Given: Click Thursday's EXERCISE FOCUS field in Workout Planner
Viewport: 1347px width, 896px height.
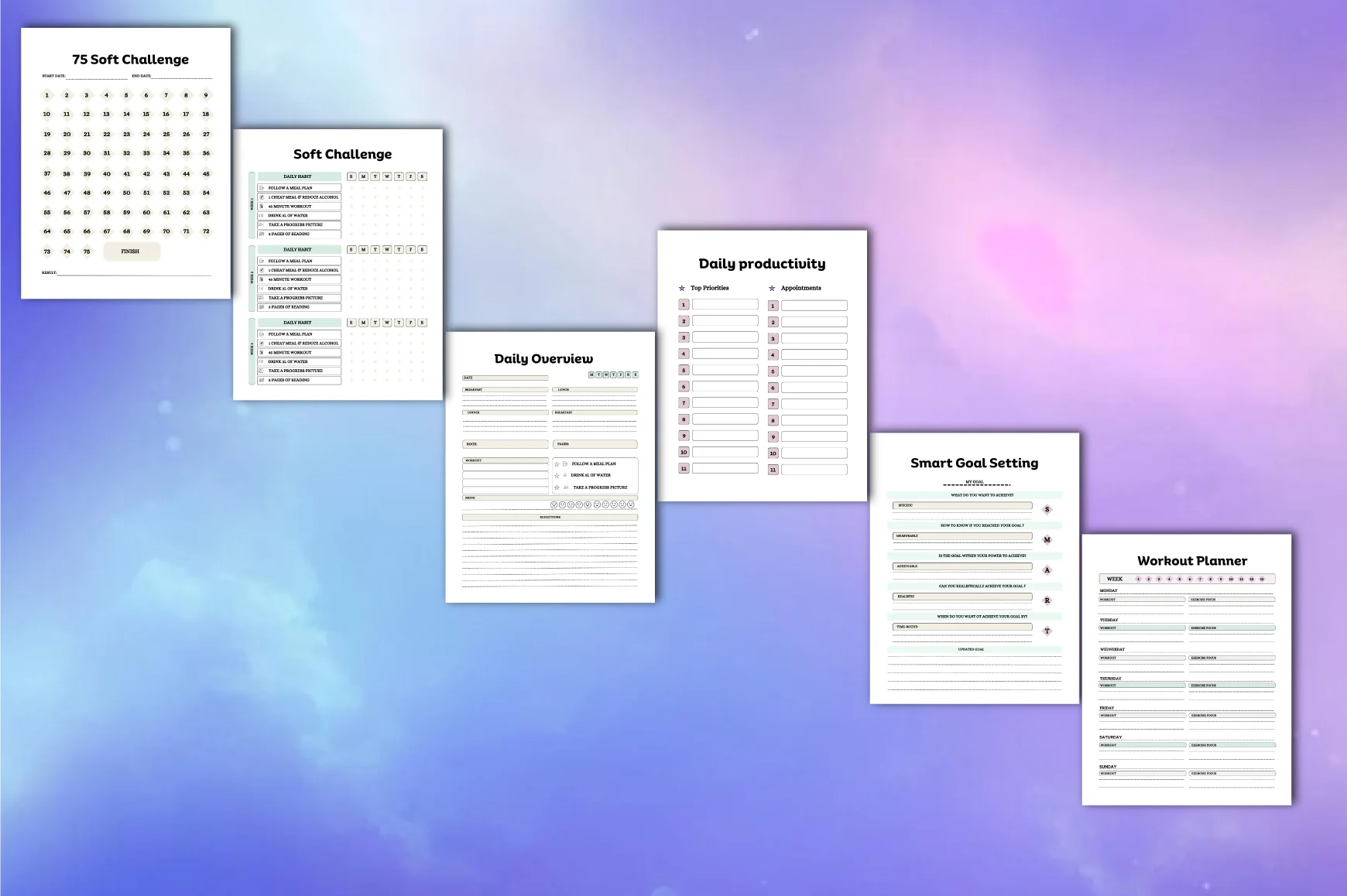Looking at the screenshot, I should (1232, 686).
